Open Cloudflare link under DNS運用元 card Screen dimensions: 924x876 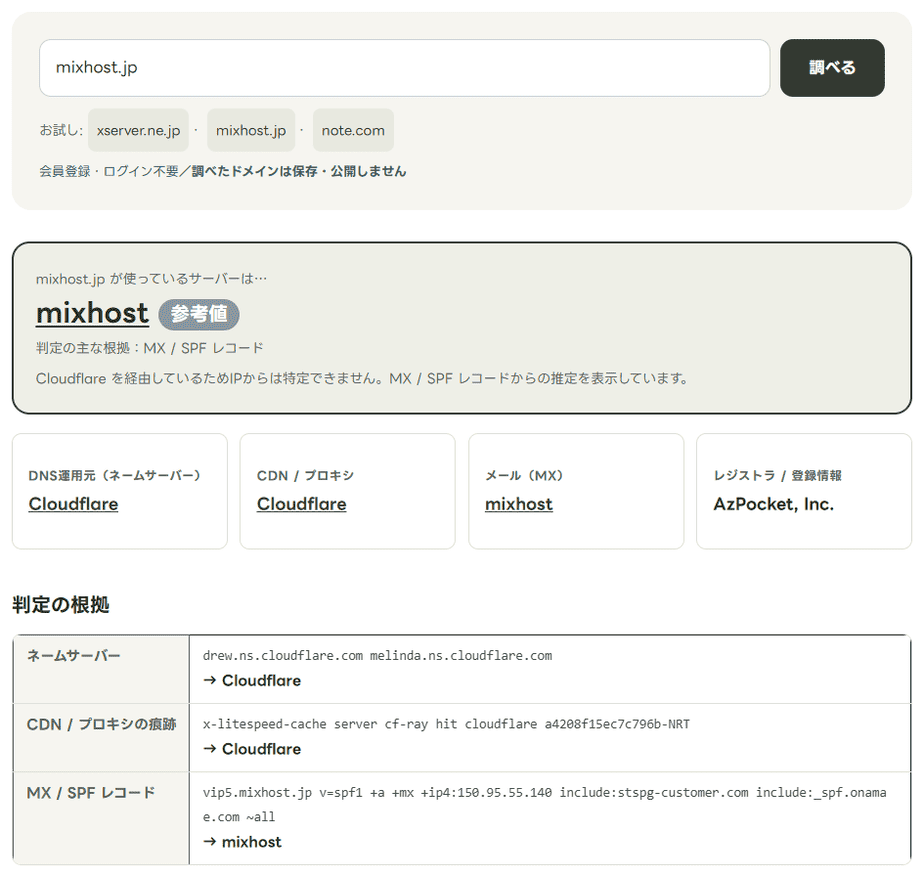click(73, 504)
